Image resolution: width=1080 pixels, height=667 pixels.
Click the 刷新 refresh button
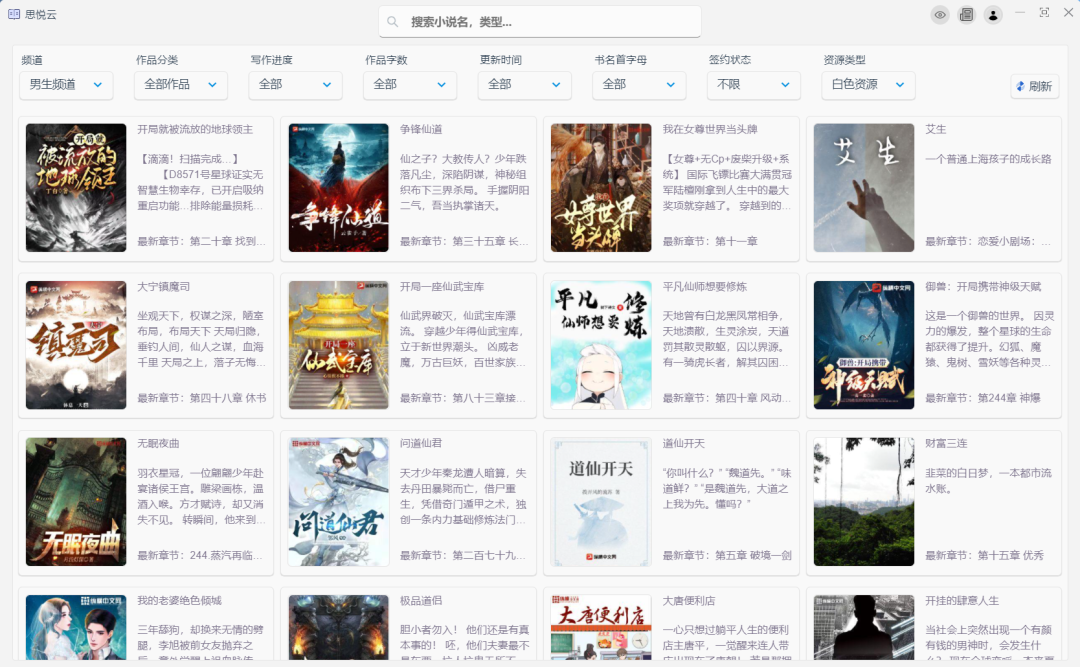(1035, 86)
